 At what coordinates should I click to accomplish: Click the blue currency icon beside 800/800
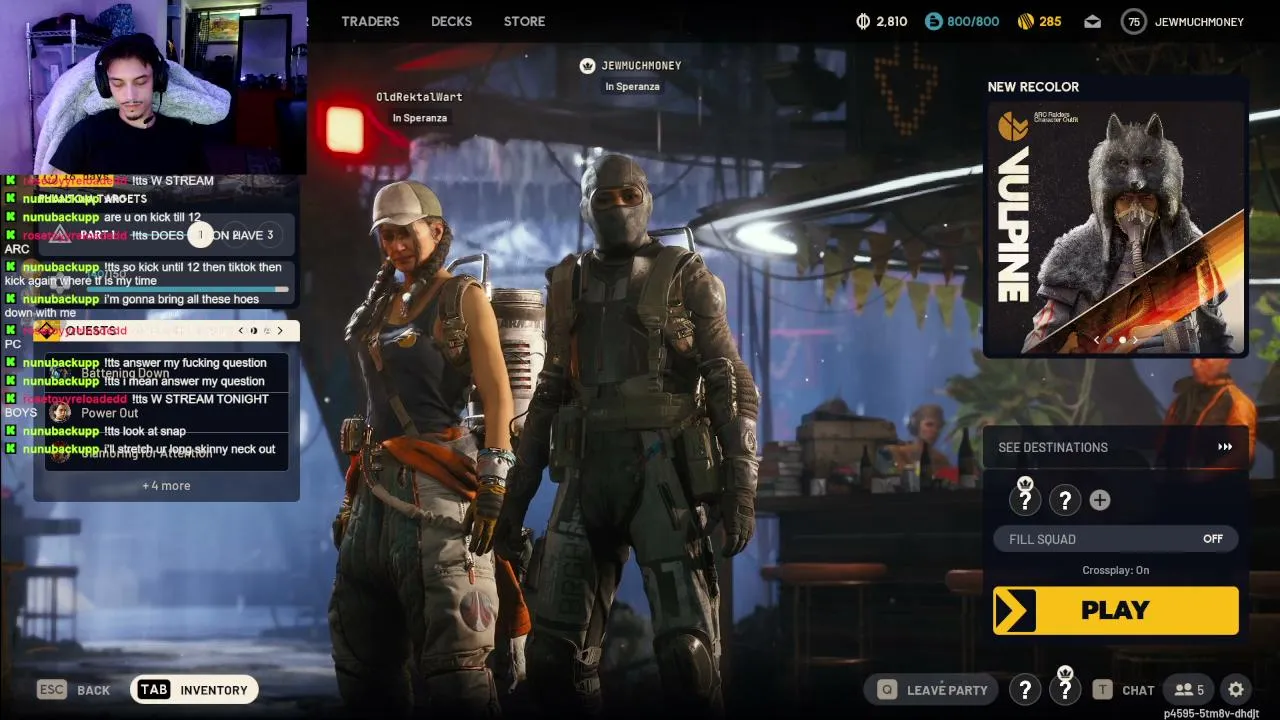click(933, 21)
